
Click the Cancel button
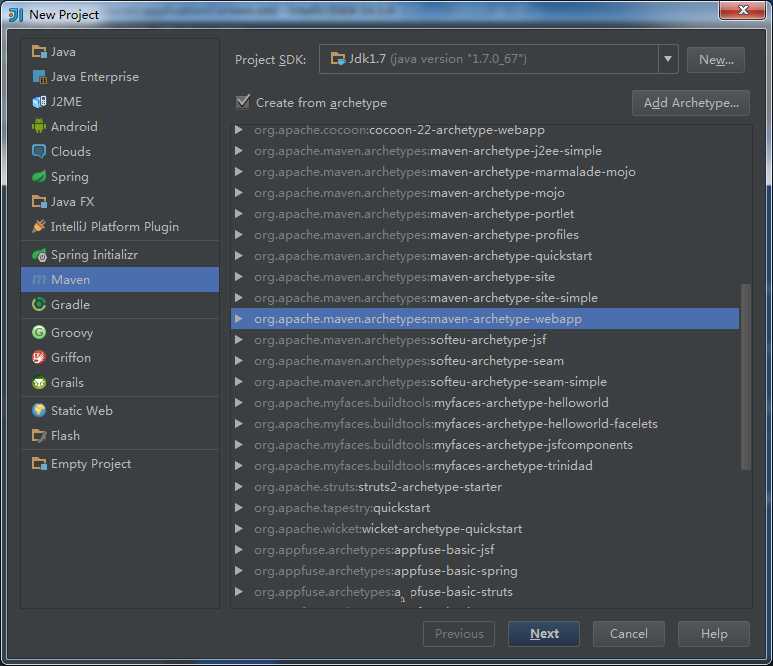tap(629, 633)
